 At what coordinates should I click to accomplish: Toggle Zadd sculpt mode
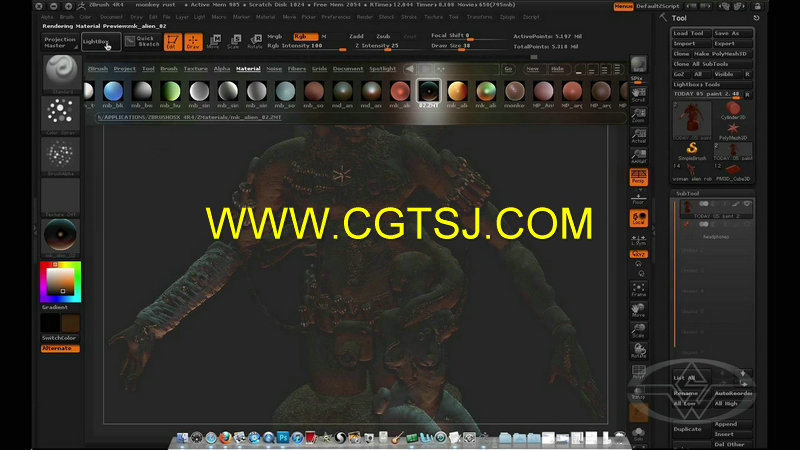point(356,36)
